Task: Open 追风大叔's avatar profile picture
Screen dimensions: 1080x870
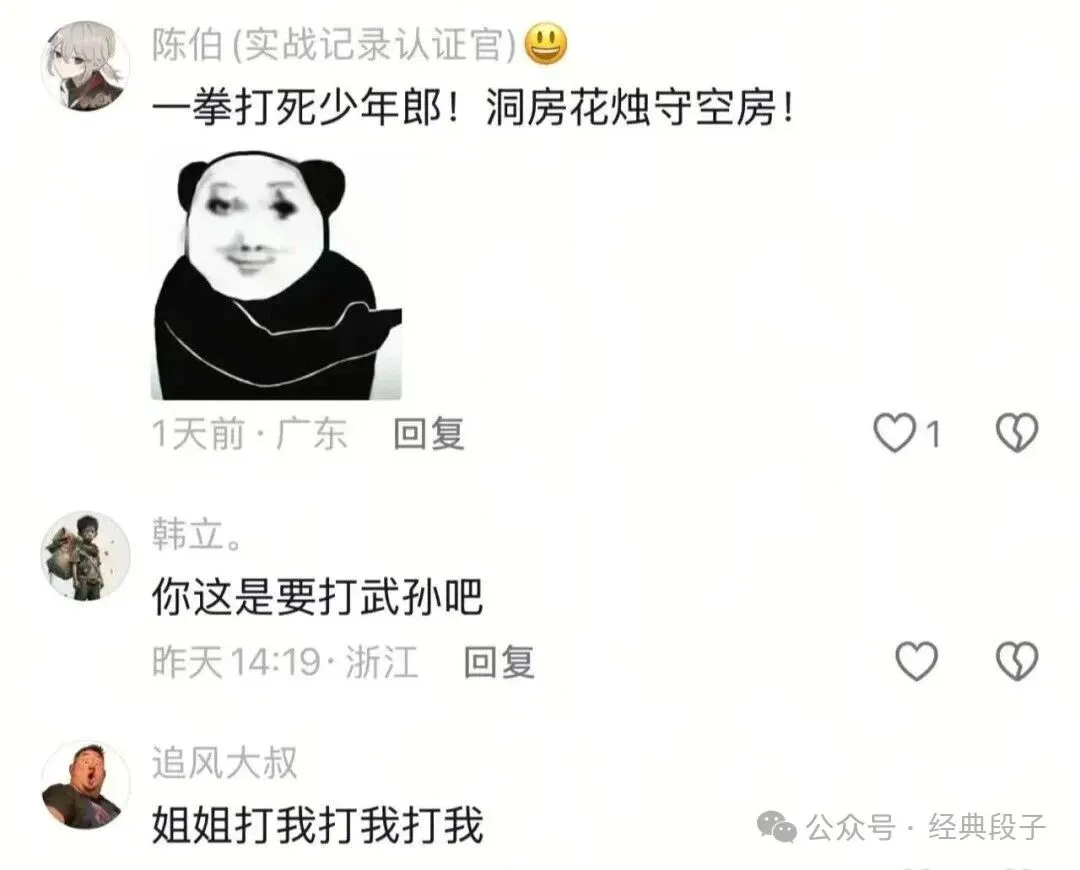Action: click(85, 785)
